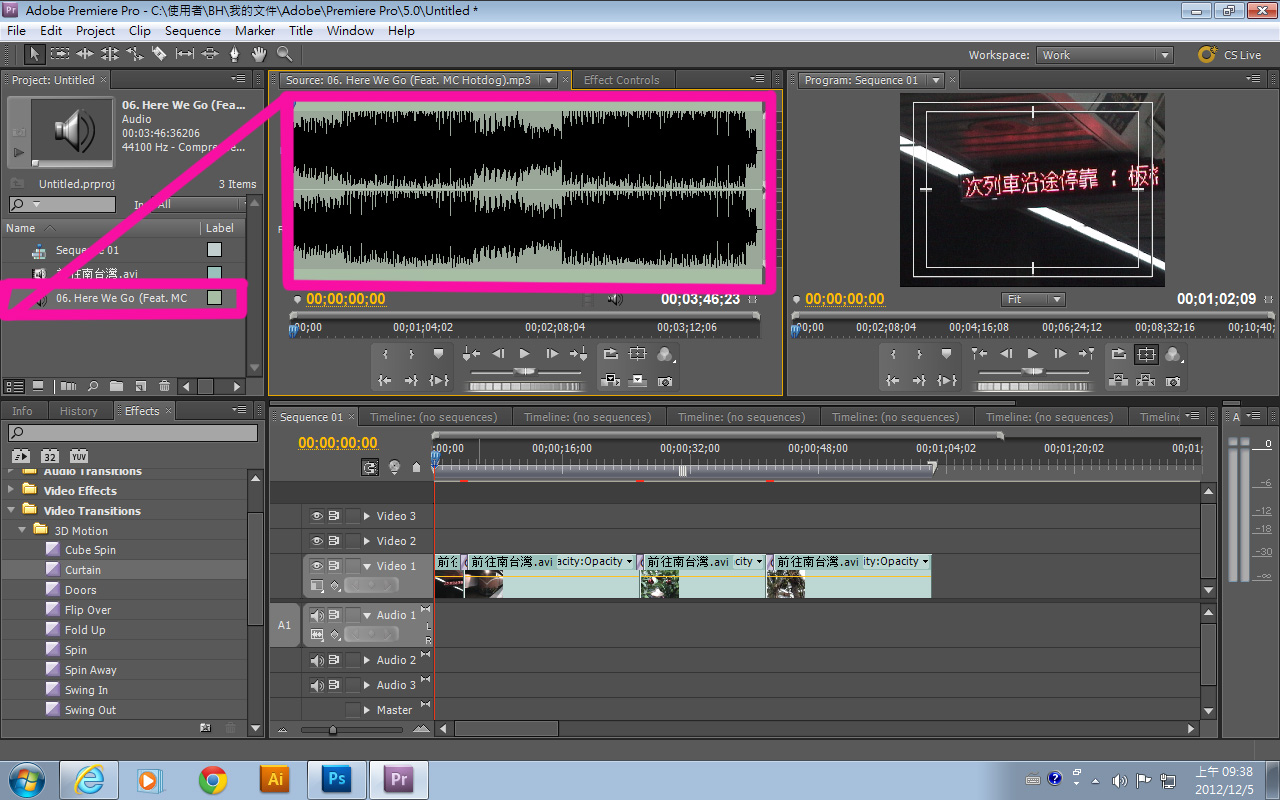Open the Sequence menu
This screenshot has height=800, width=1280.
pyautogui.click(x=192, y=31)
